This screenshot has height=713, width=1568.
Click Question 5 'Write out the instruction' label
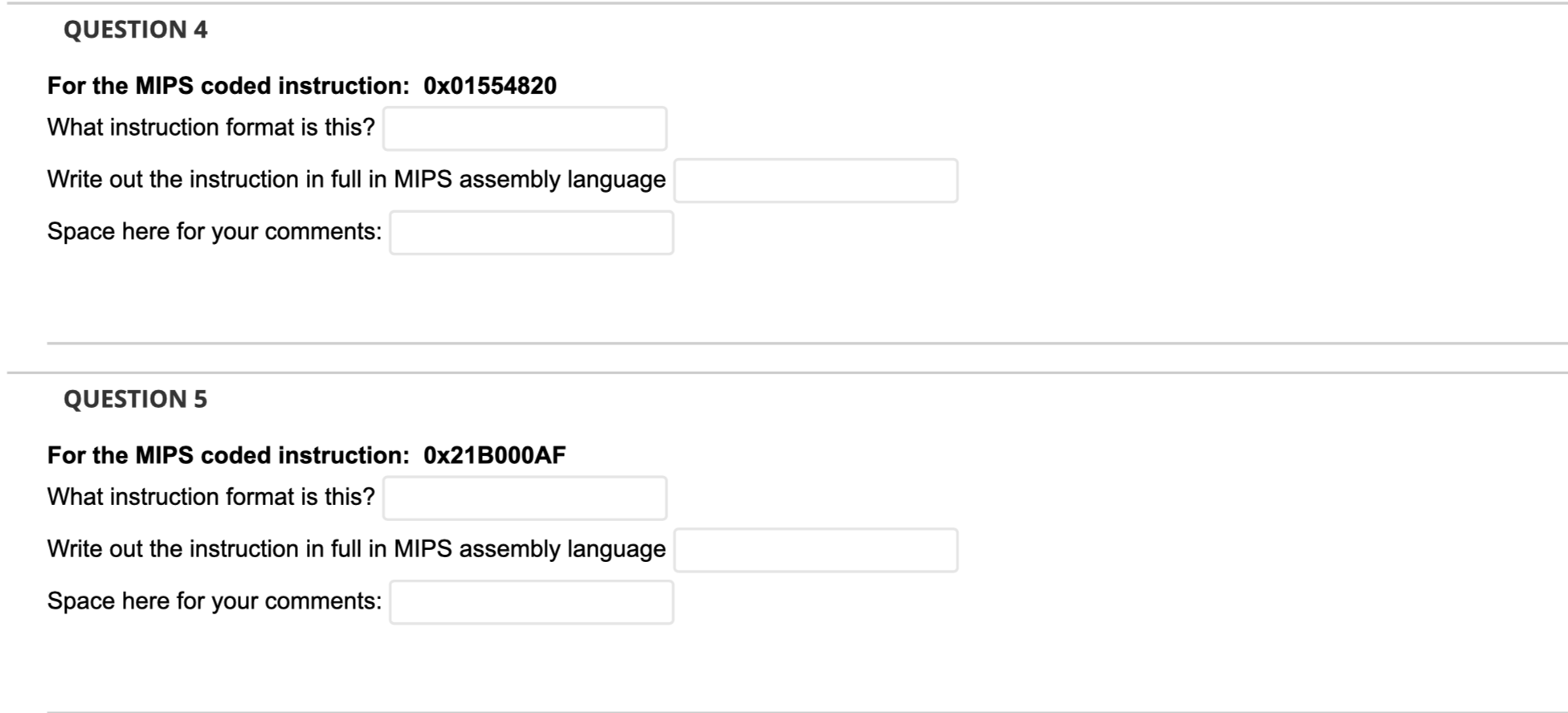tap(357, 549)
